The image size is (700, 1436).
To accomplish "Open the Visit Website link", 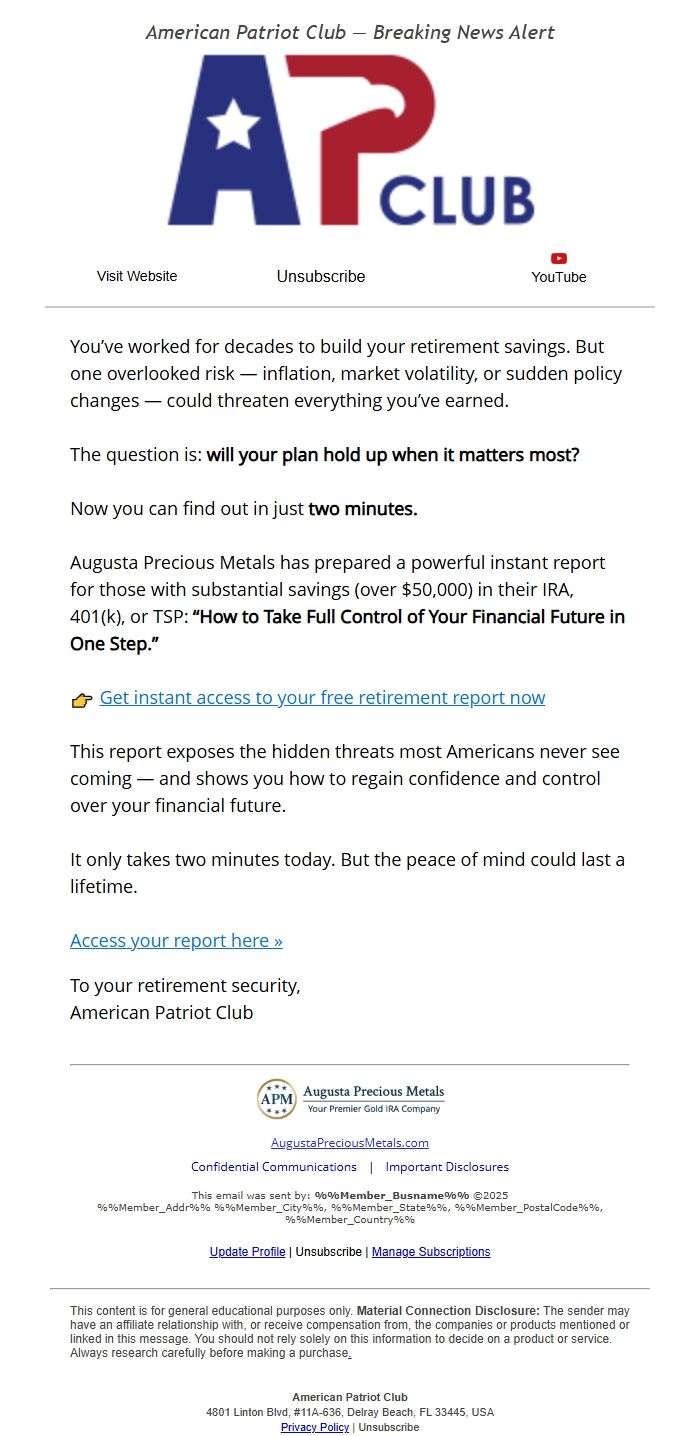I will click(137, 276).
